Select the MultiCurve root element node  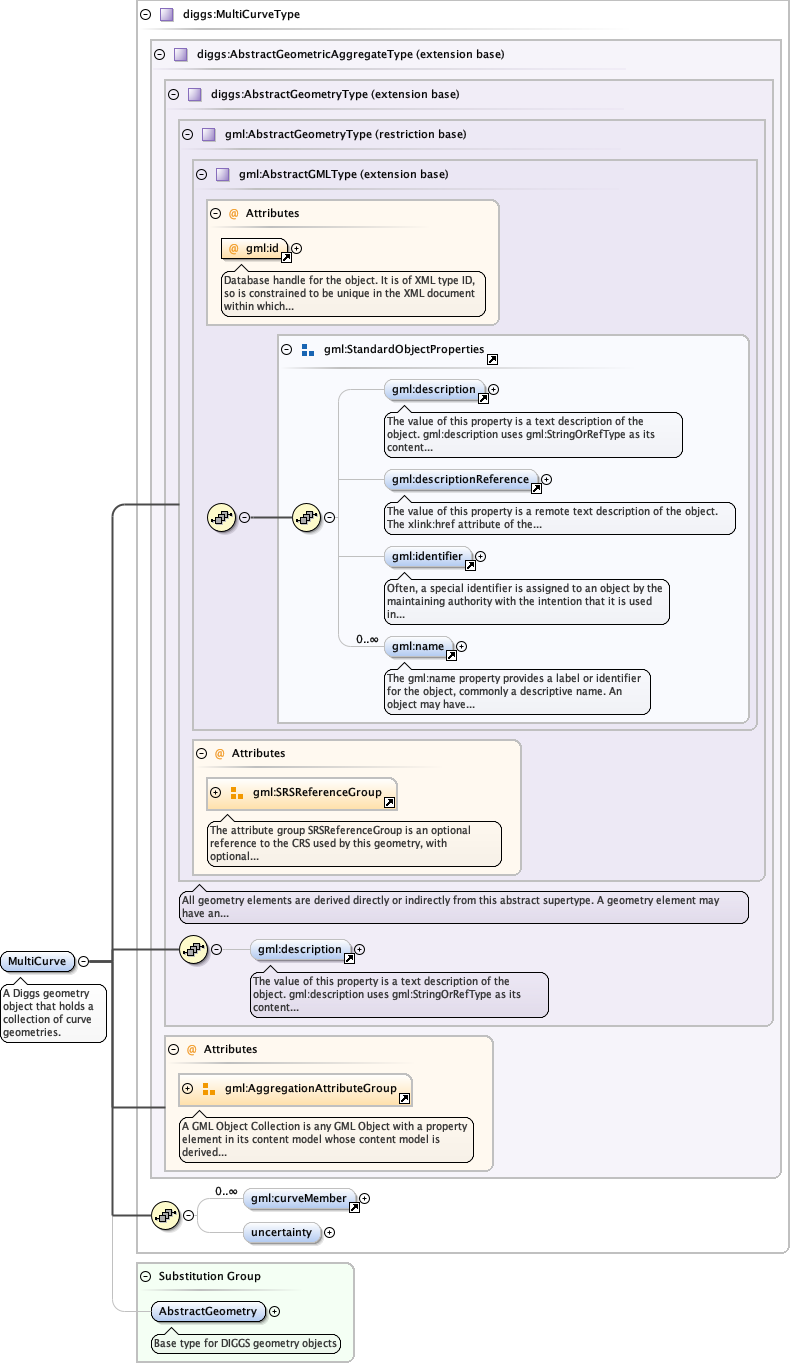[38, 961]
